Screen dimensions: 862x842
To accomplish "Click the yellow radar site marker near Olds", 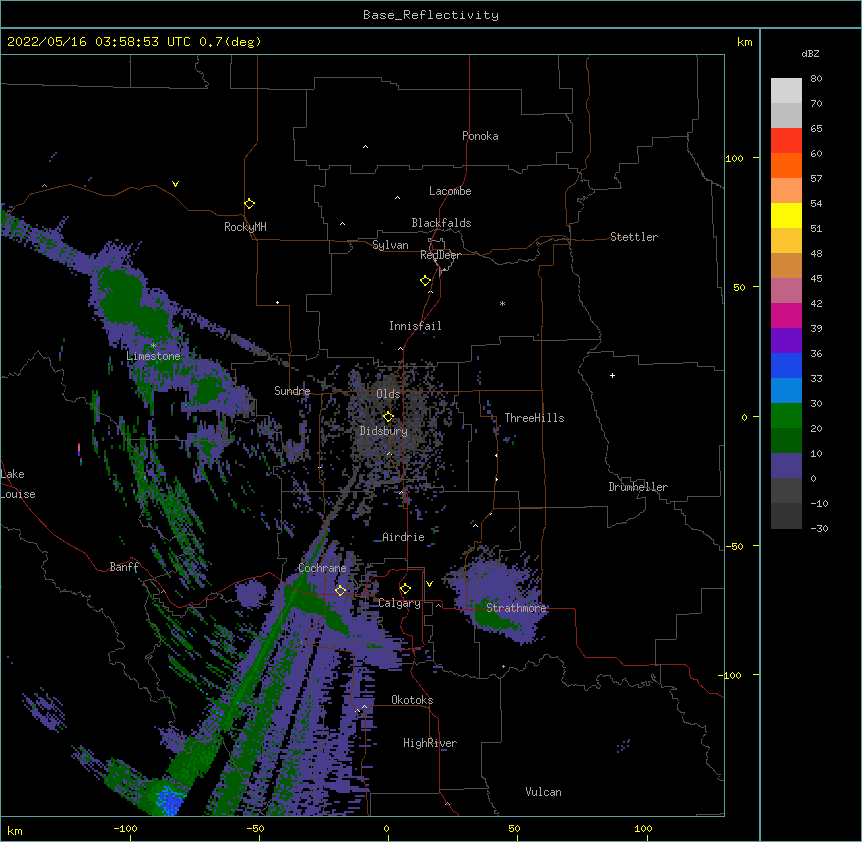I will click(388, 417).
